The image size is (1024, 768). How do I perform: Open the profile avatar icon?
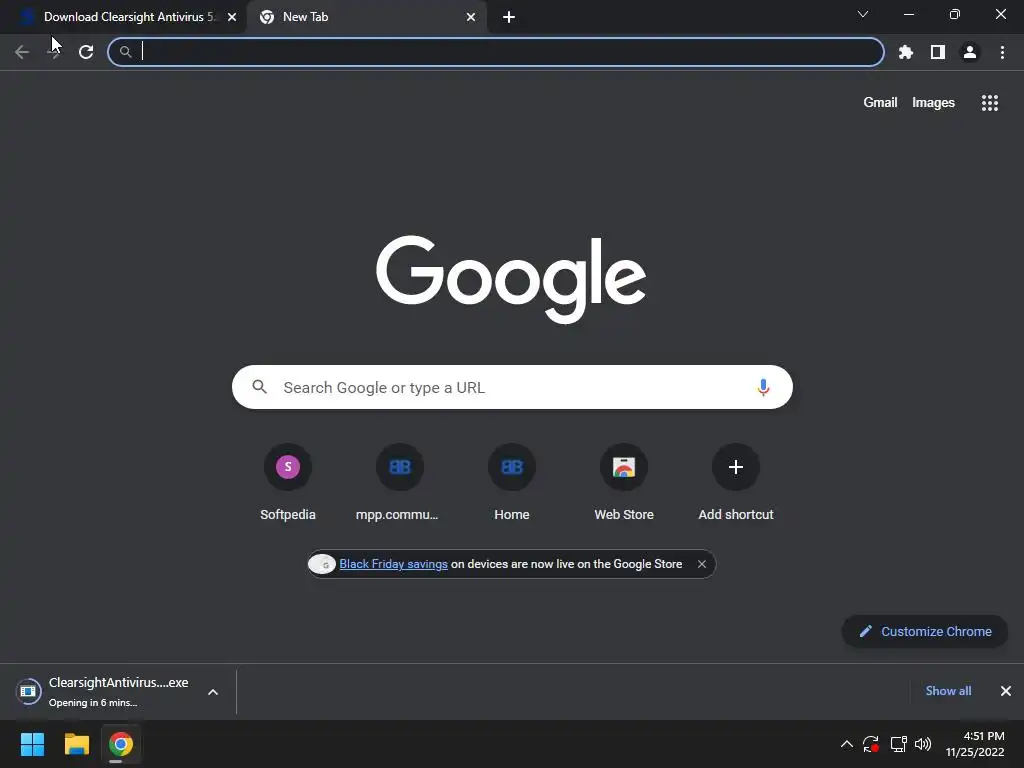[970, 52]
